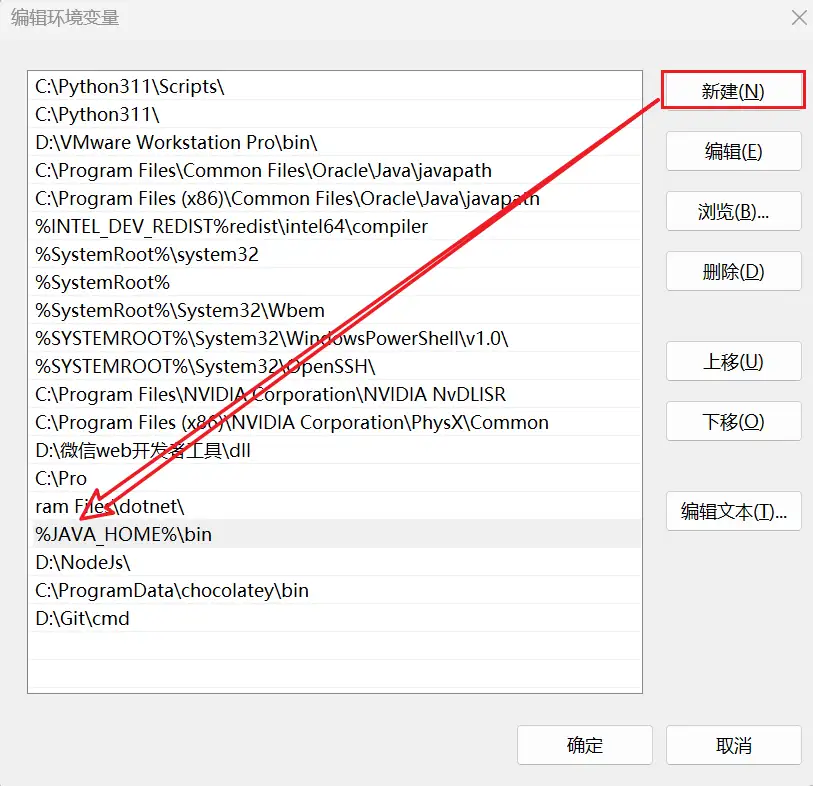Screen dimensions: 813x786
Task: Select D:\VMware Workstation Pro\bin\ entry
Action: click(x=176, y=143)
